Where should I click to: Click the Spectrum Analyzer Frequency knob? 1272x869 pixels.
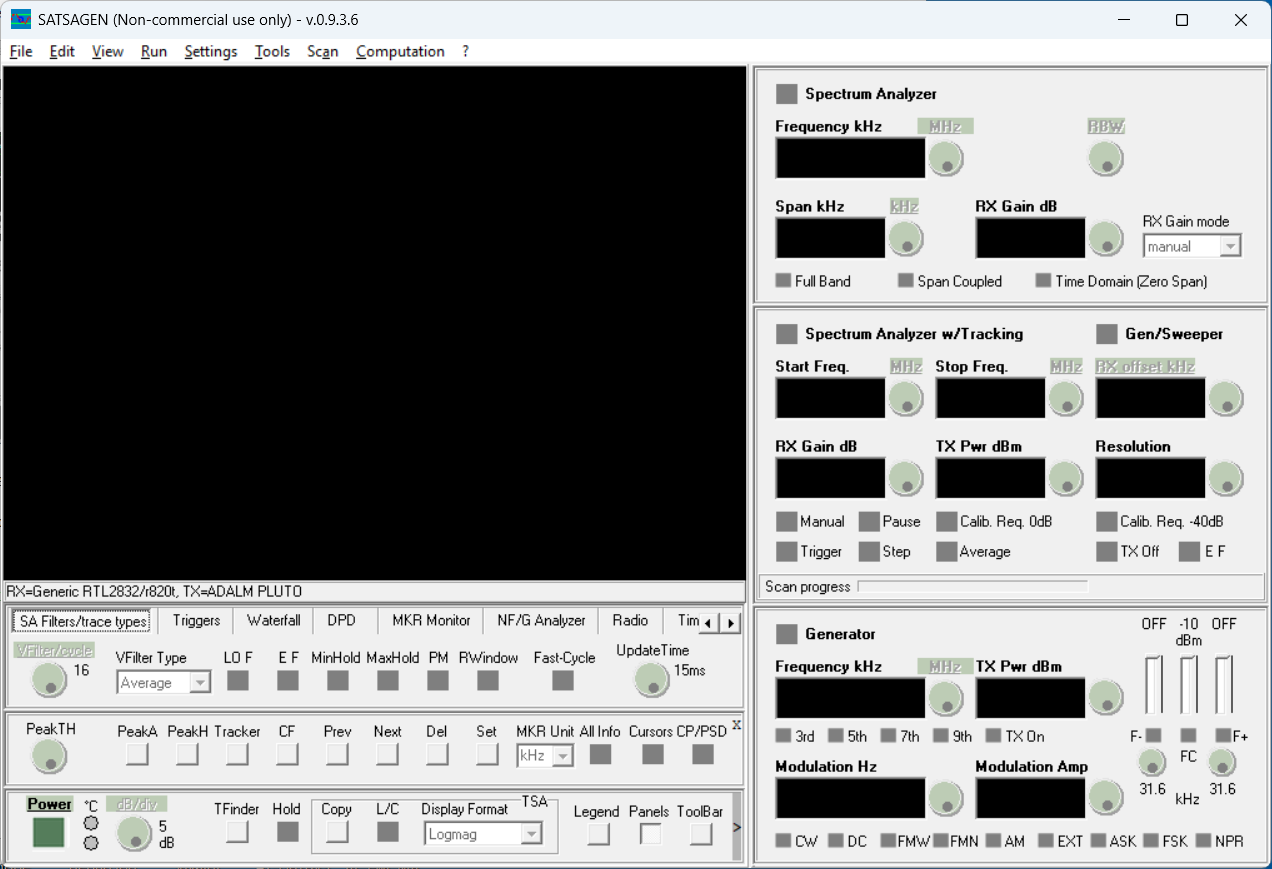(945, 158)
